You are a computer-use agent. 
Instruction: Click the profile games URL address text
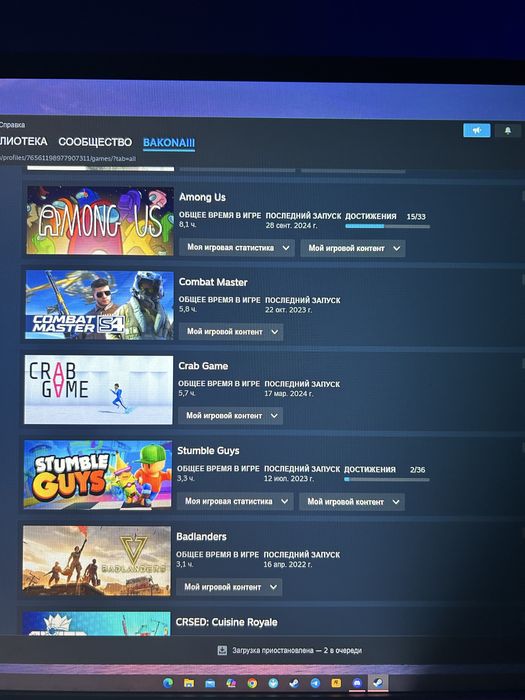68,158
